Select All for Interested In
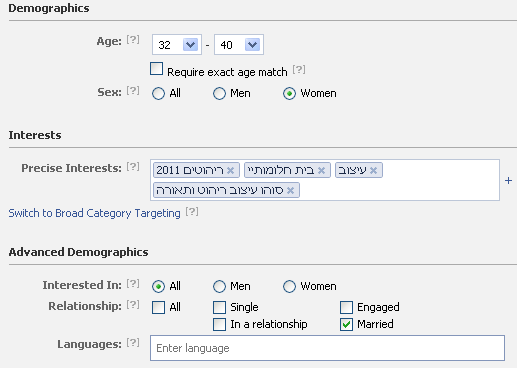The image size is (517, 368). (158, 286)
